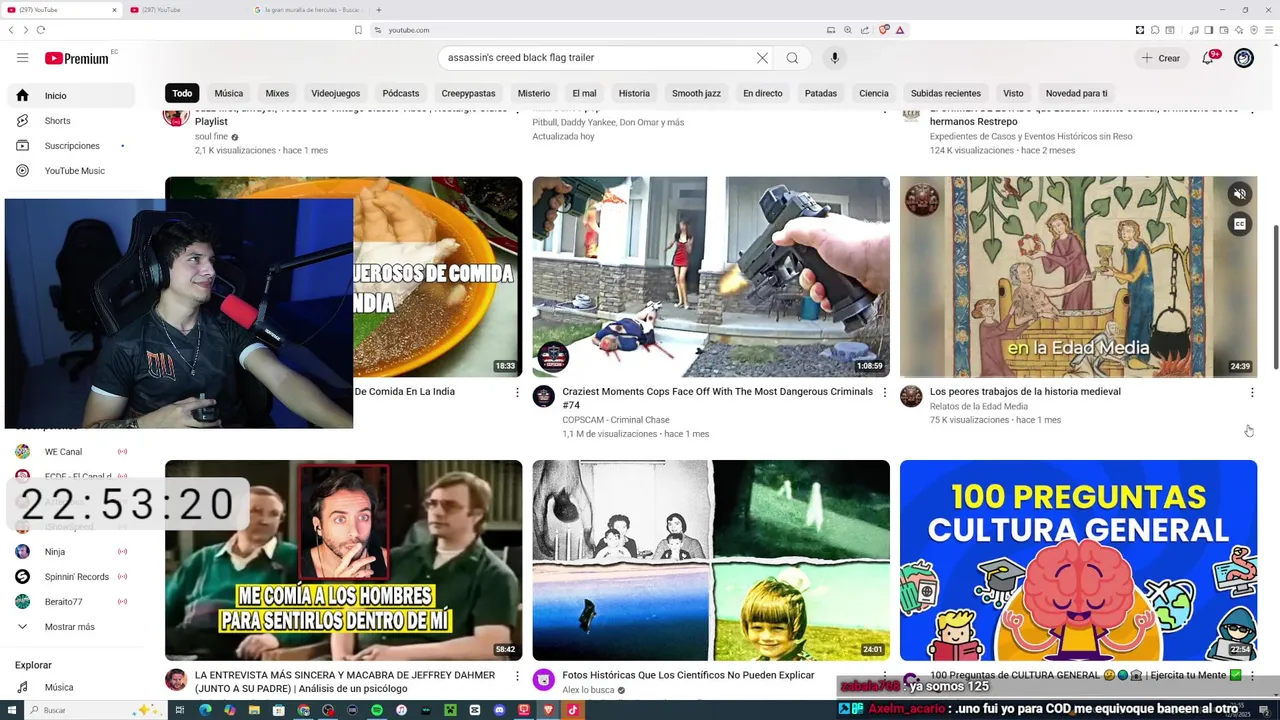The width and height of the screenshot is (1280, 720).
Task: Open TikTok from the taskbar
Action: coord(572,710)
